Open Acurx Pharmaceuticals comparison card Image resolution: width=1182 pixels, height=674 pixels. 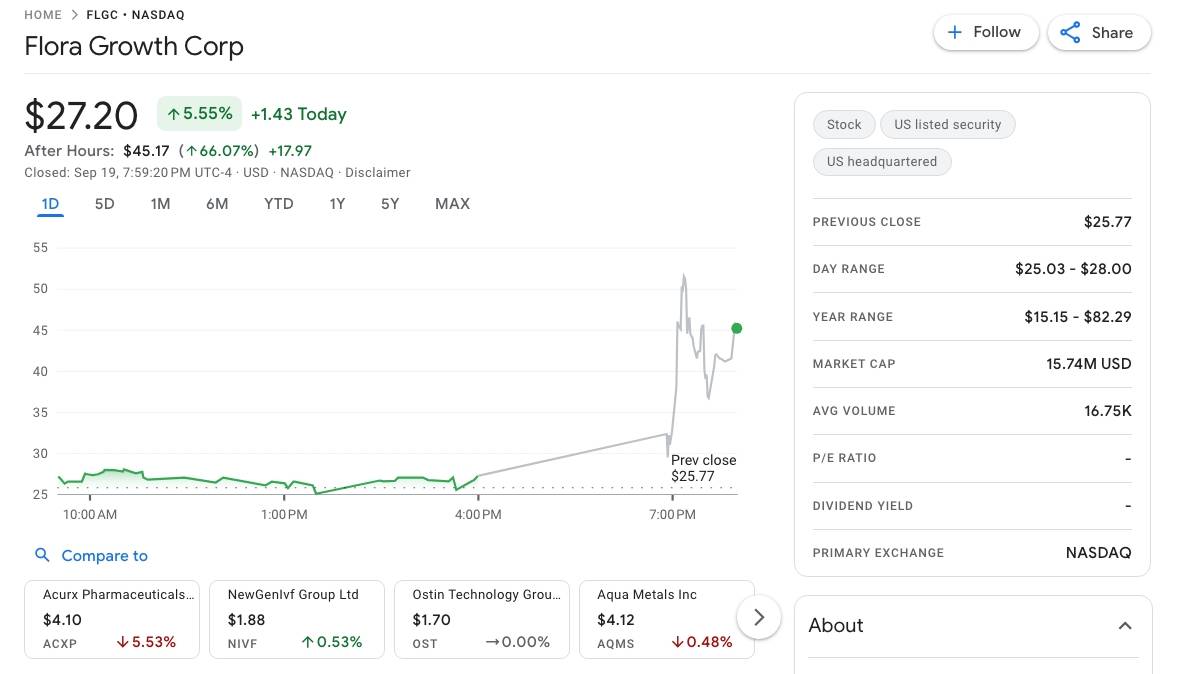tap(112, 619)
